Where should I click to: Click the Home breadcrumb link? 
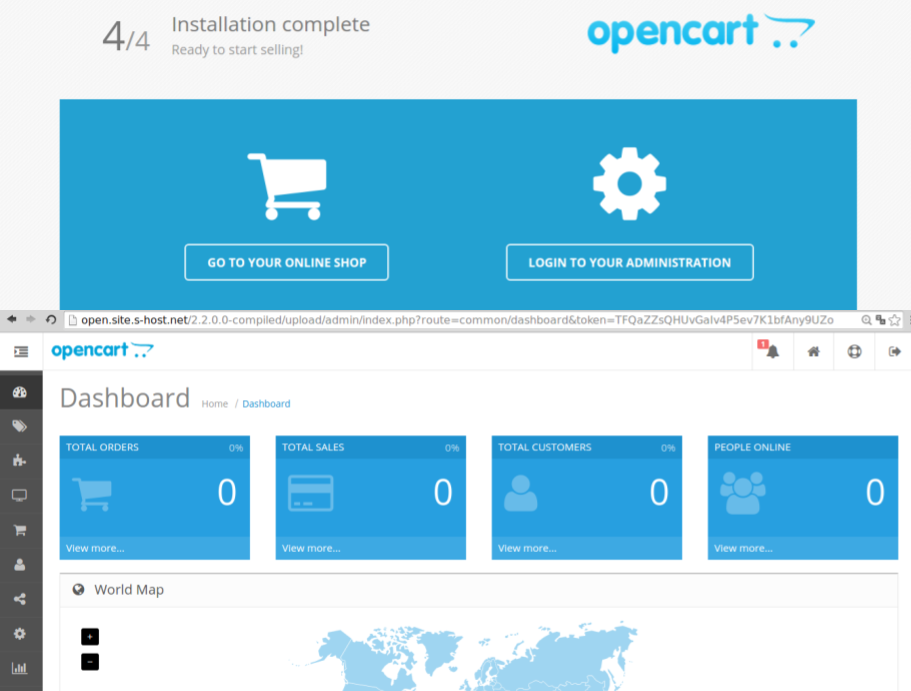pos(214,403)
